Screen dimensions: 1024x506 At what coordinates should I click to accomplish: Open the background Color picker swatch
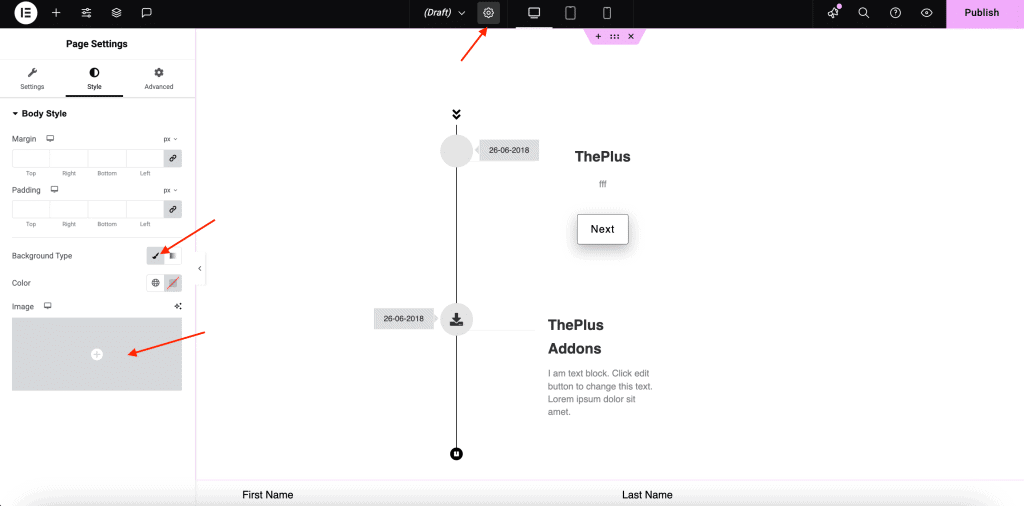(x=173, y=283)
